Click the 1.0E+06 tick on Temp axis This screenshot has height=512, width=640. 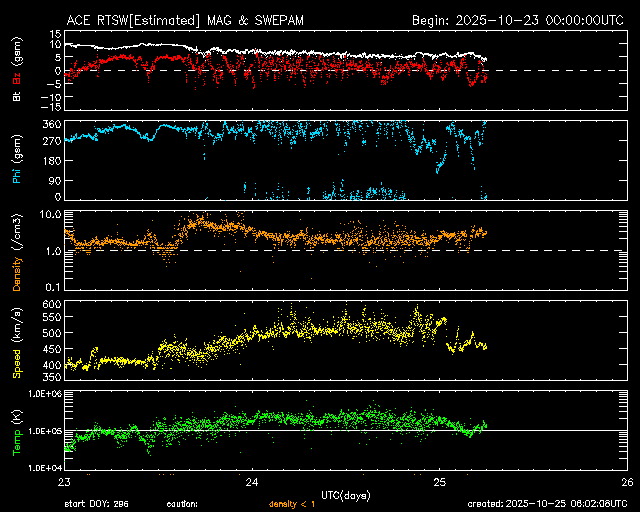click(43, 394)
